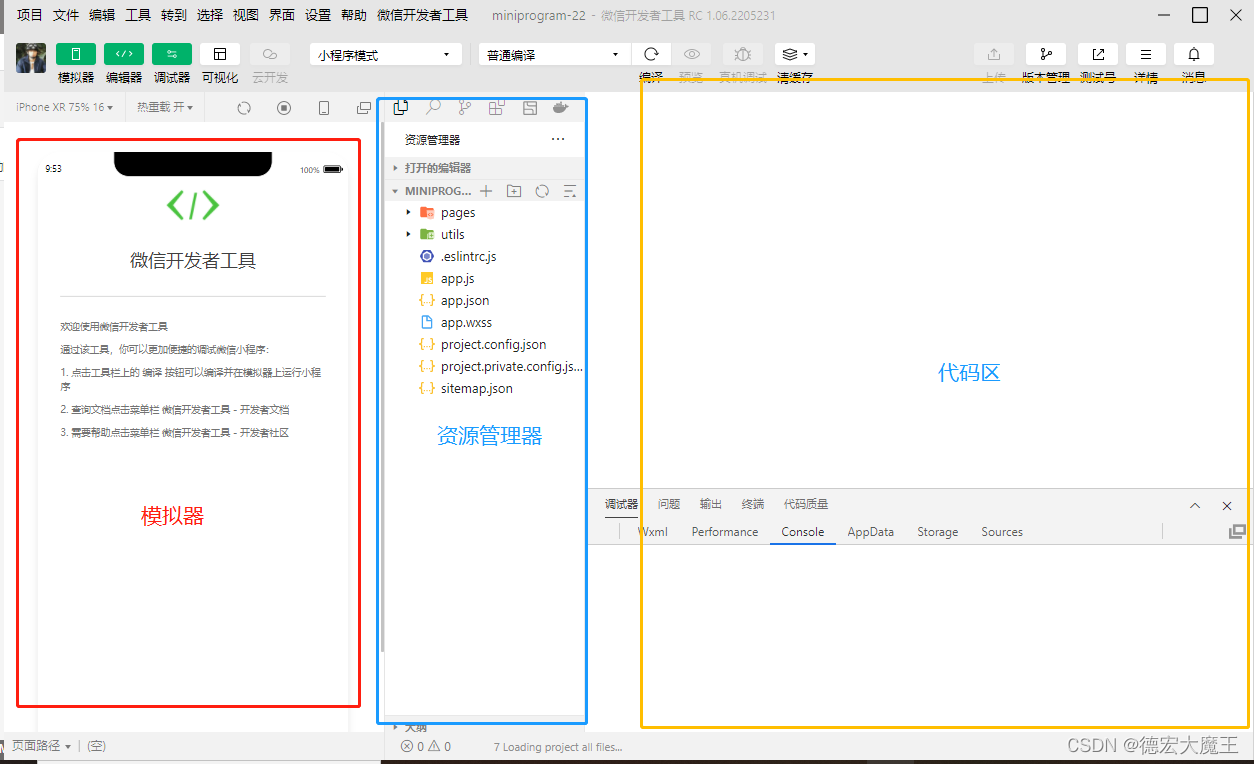This screenshot has width=1254, height=764.
Task: Open the 详情 details panel
Action: tap(1146, 54)
